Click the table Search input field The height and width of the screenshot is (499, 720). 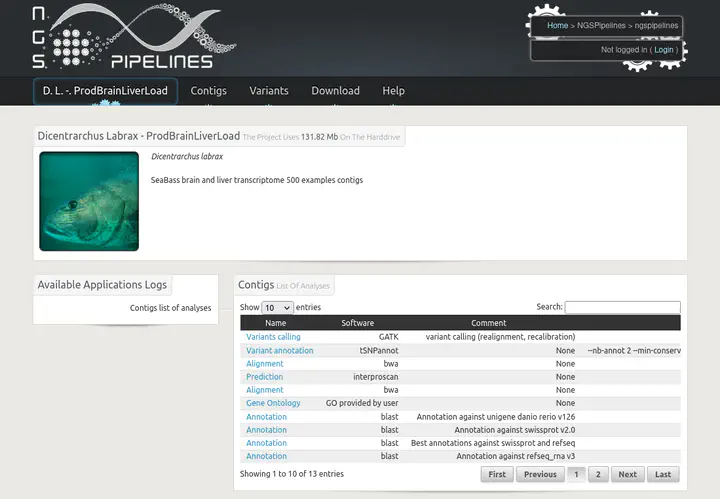coord(622,308)
